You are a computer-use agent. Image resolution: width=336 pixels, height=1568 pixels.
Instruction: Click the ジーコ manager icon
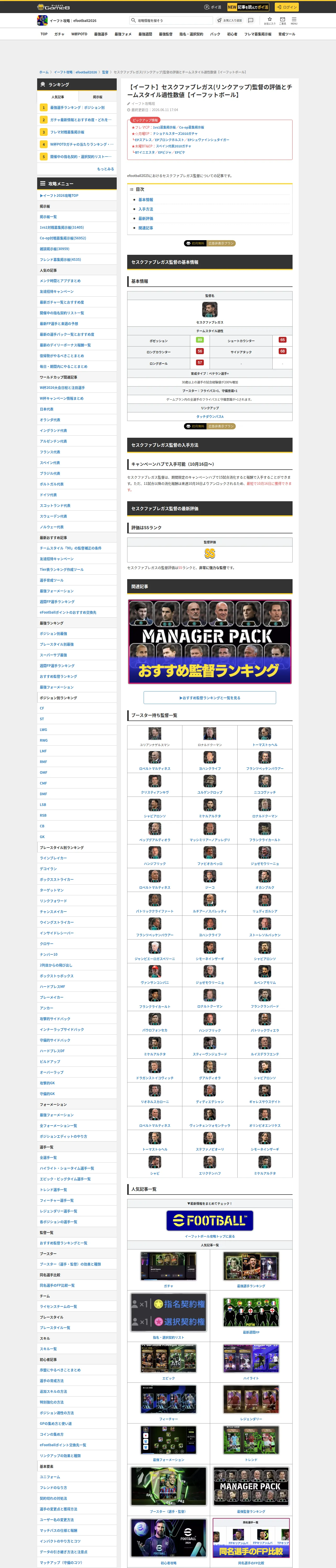(210, 876)
